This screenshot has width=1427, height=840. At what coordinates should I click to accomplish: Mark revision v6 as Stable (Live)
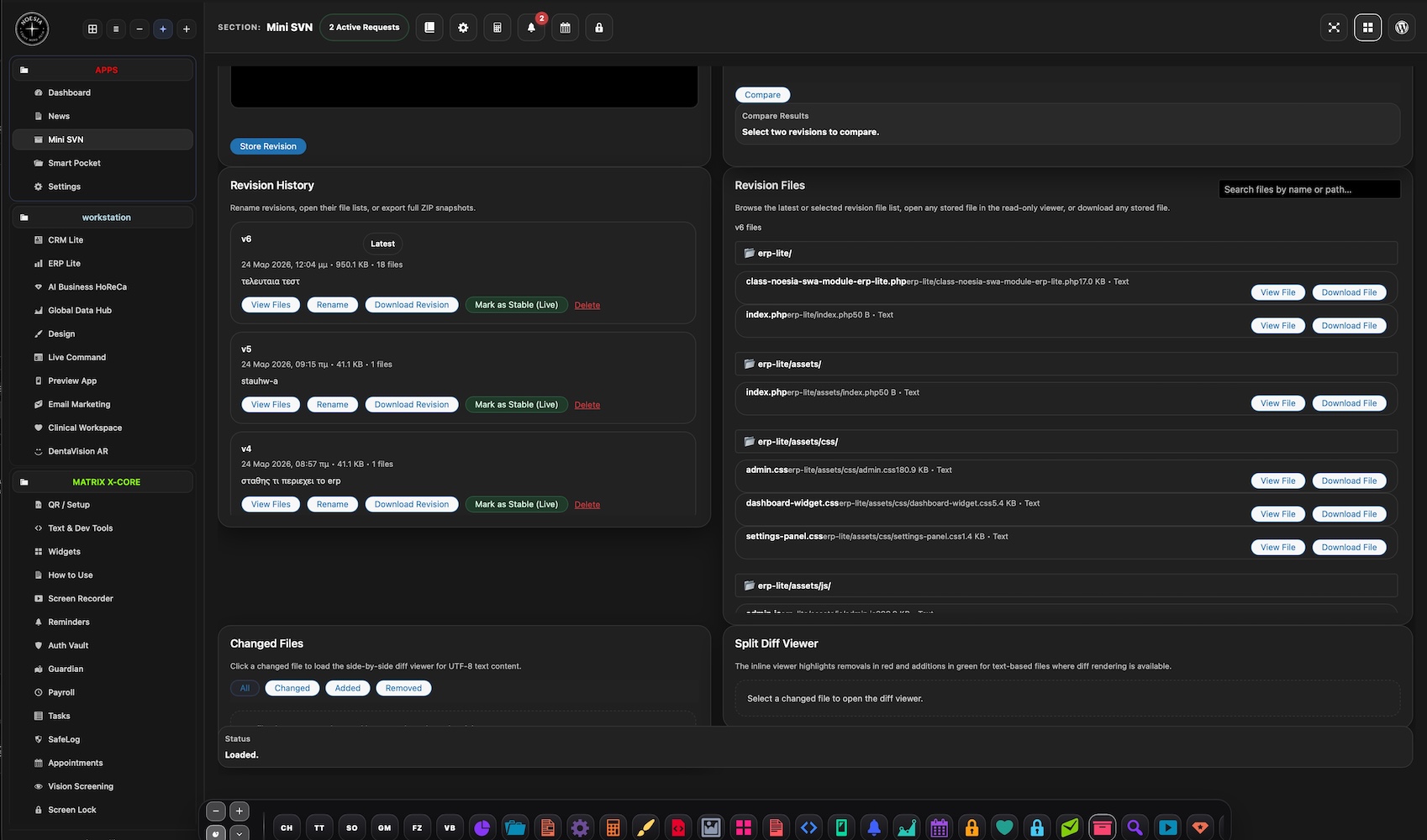tap(517, 305)
